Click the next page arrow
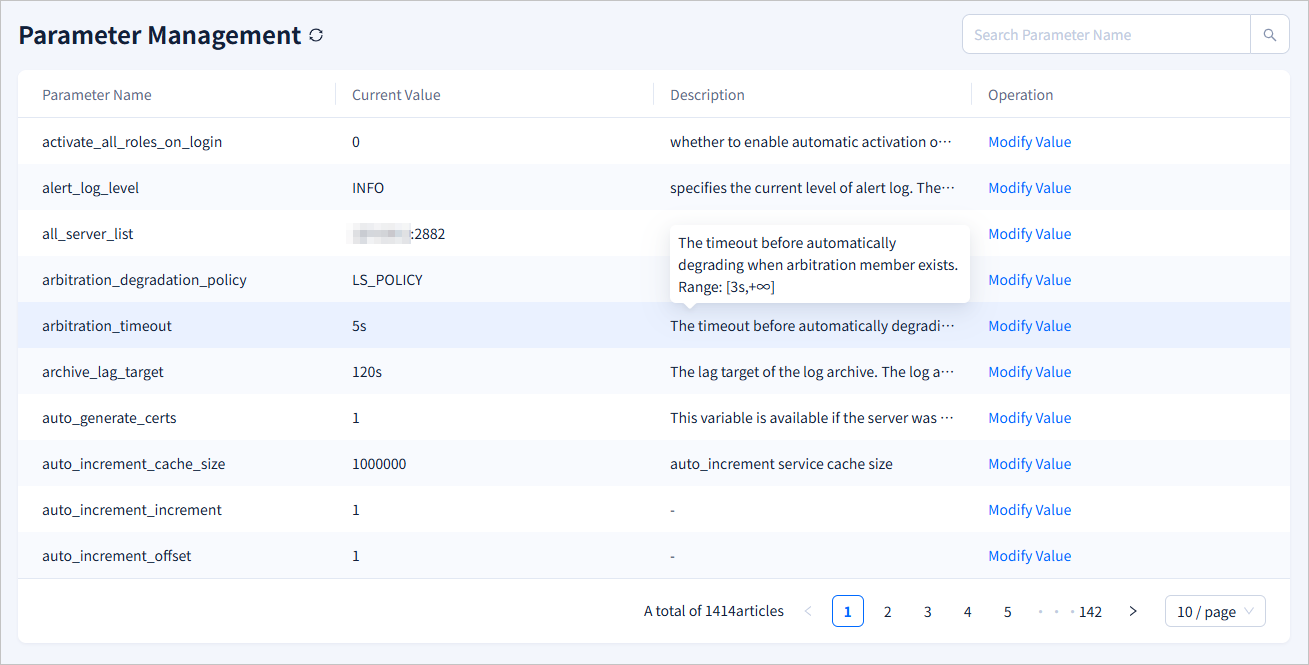Screen dimensions: 1309x665 click(x=1133, y=611)
